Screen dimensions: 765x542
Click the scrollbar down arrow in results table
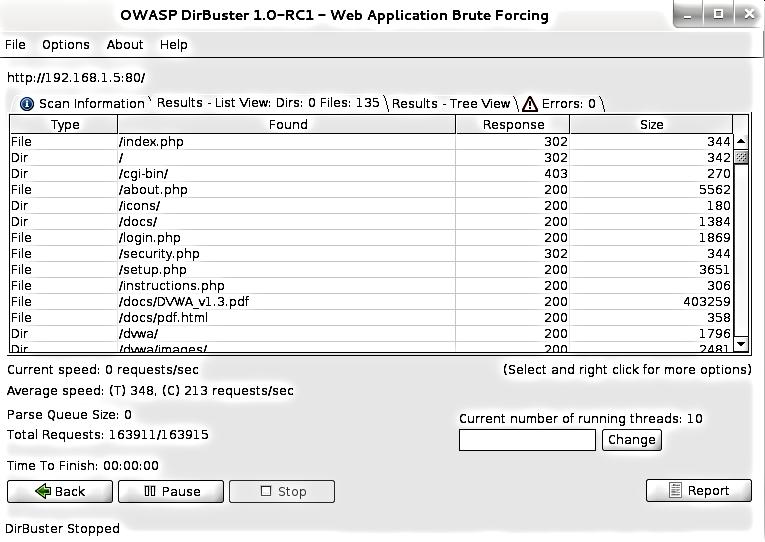(741, 343)
